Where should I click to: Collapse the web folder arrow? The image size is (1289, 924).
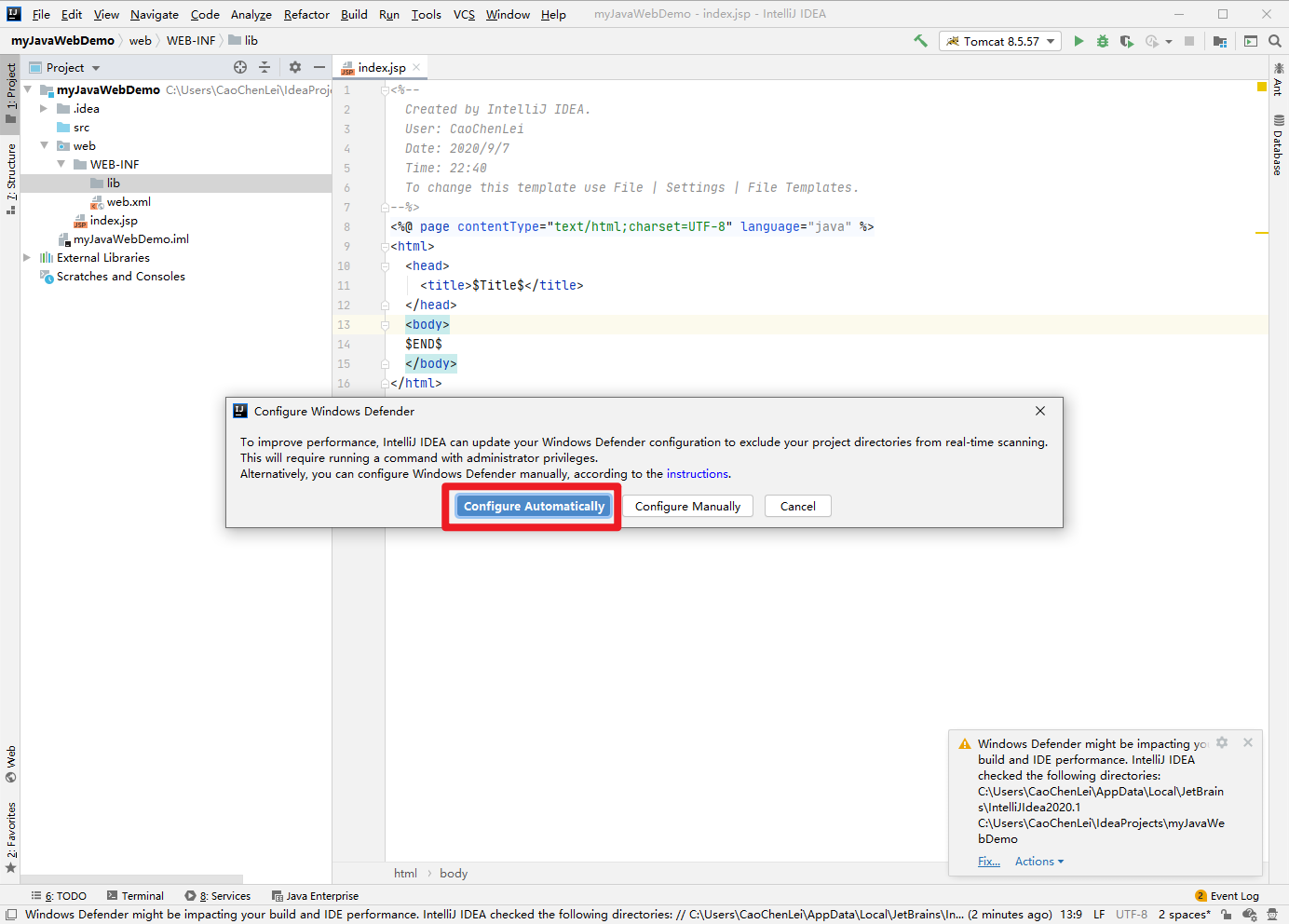pyautogui.click(x=44, y=145)
